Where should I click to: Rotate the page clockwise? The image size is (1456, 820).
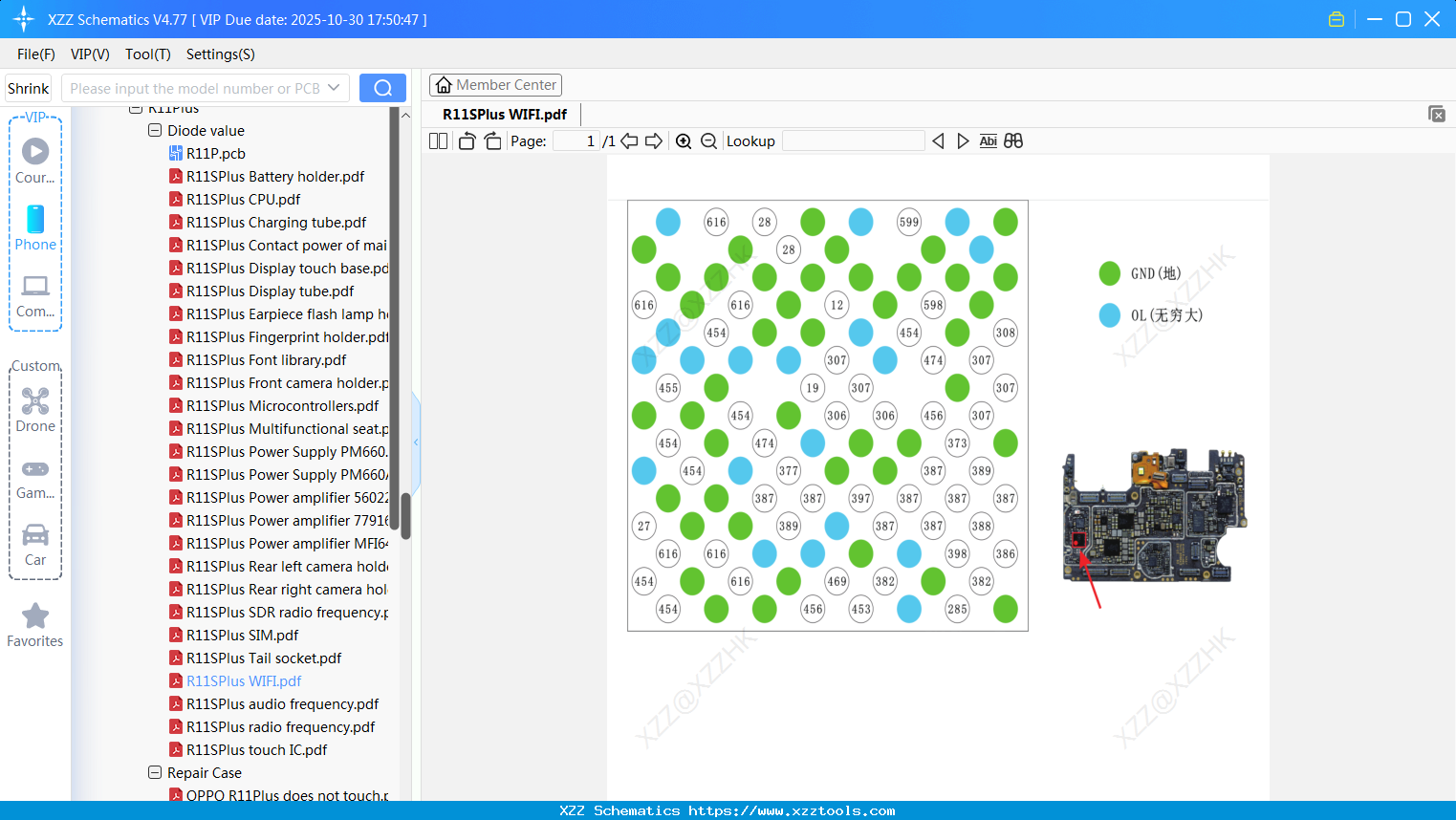pos(493,141)
